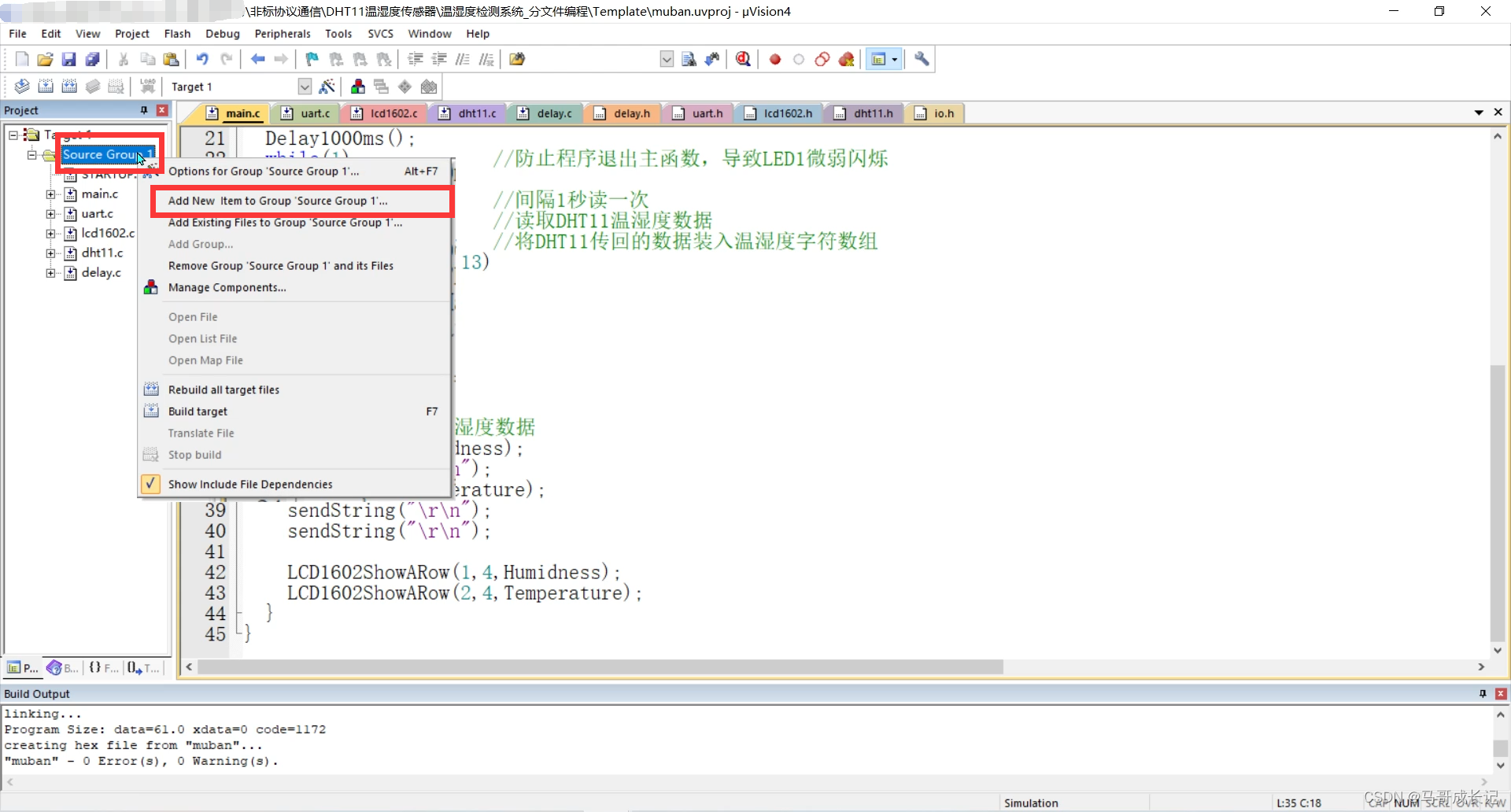Open the window layout toolbar button
This screenshot has width=1511, height=812.
click(x=878, y=59)
